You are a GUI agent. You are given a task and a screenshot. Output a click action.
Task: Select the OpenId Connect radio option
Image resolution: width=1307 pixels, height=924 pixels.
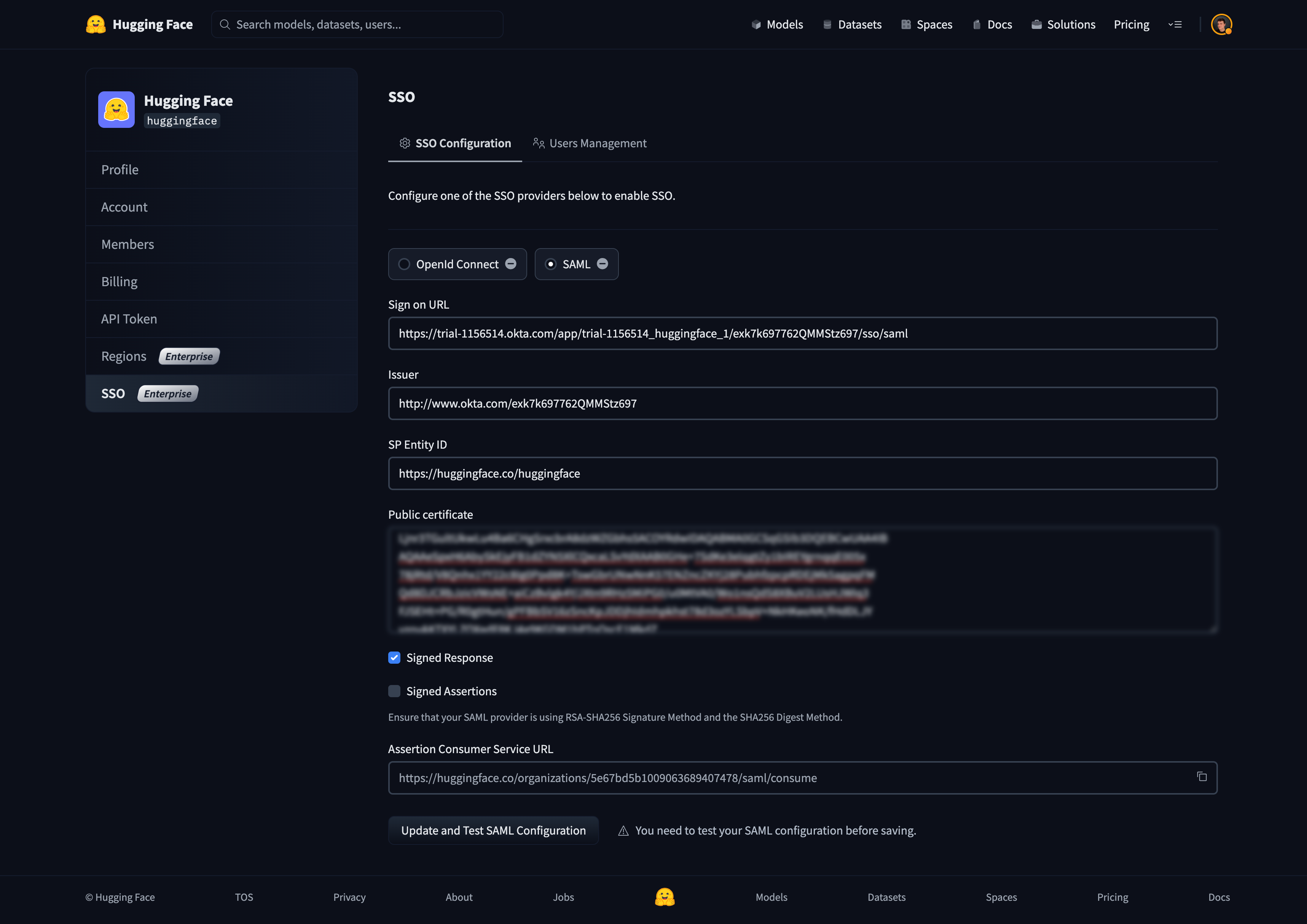[404, 264]
